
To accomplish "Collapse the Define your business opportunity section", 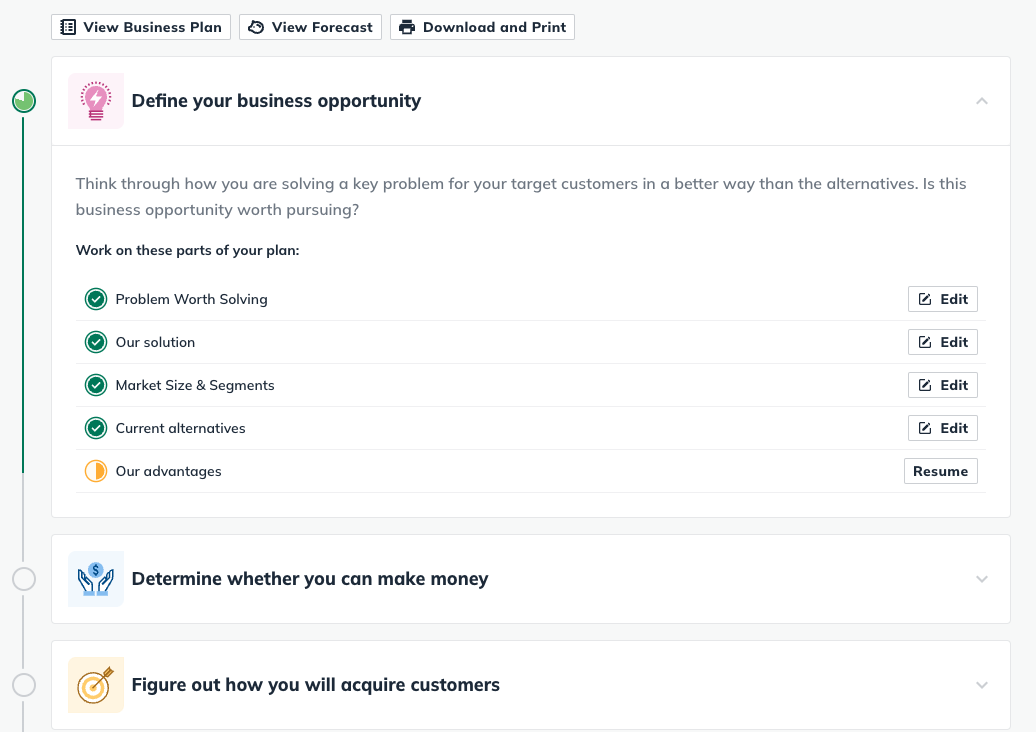I will (981, 101).
